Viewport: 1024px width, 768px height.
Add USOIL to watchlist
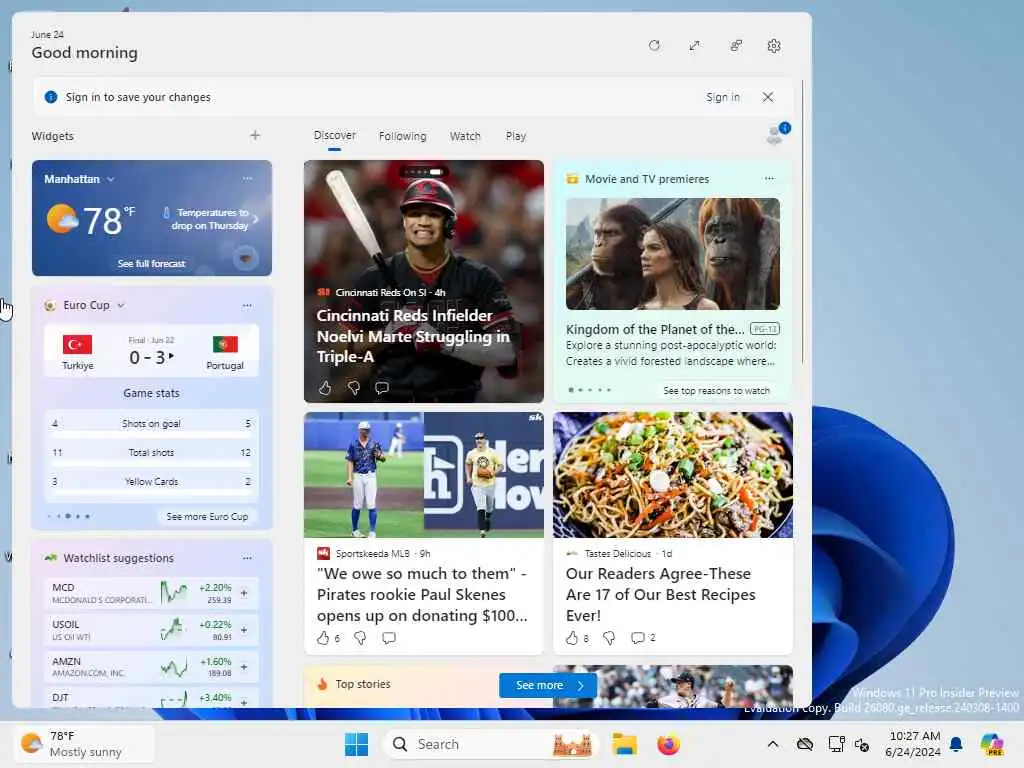244,630
